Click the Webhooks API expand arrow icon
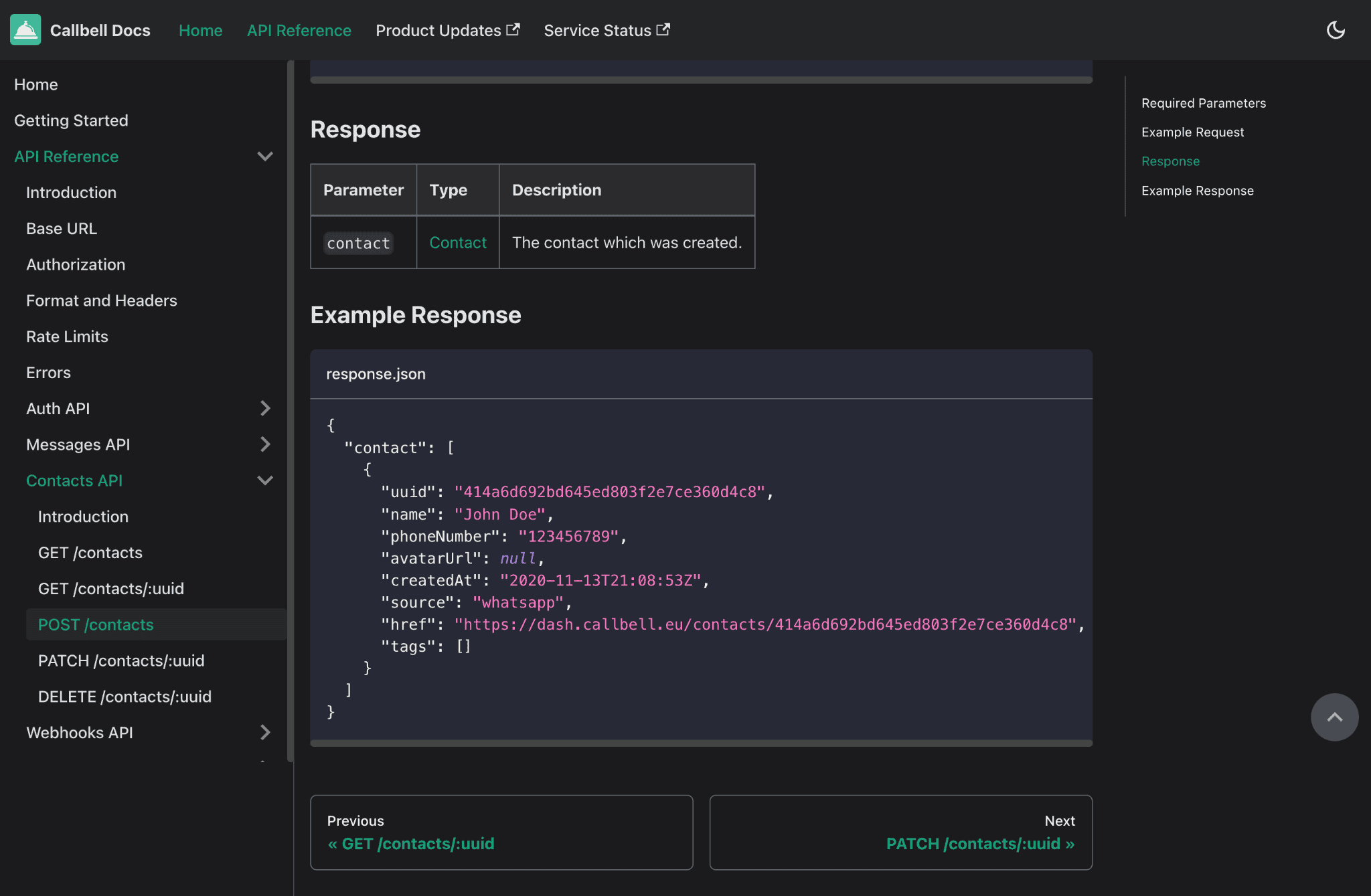Image resolution: width=1371 pixels, height=896 pixels. coord(264,732)
